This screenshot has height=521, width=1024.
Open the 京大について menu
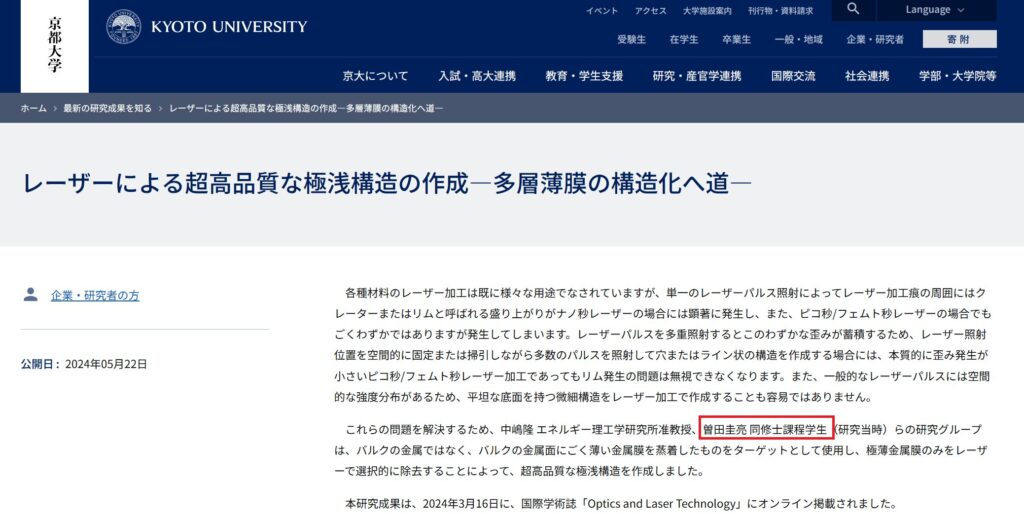coord(375,76)
